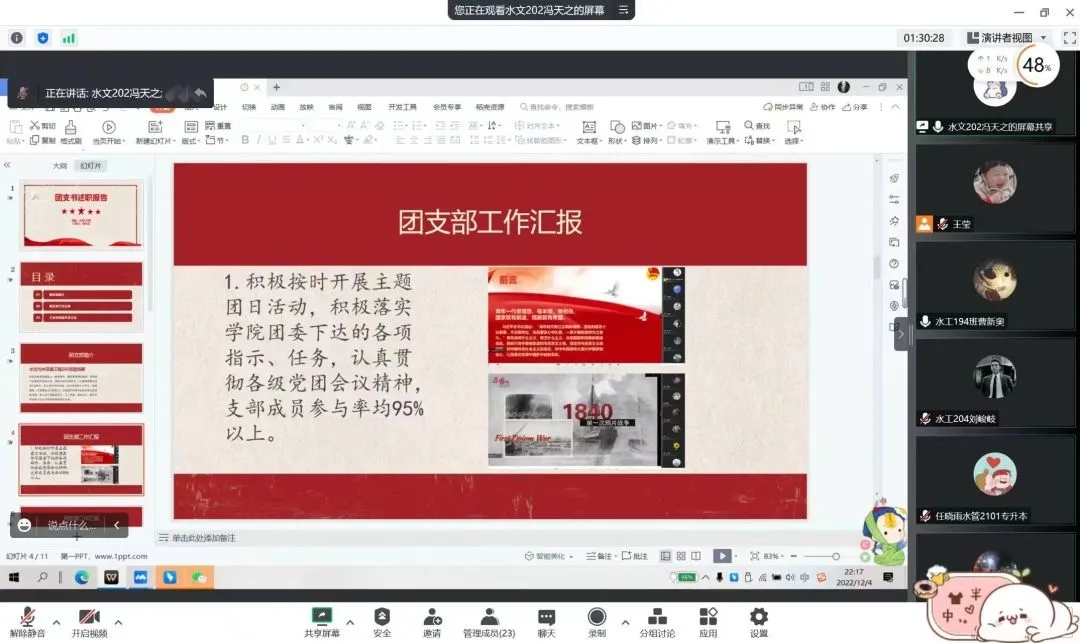Open 分组讨论 breakout rooms
Viewport: 1080px width, 643px height.
657,622
